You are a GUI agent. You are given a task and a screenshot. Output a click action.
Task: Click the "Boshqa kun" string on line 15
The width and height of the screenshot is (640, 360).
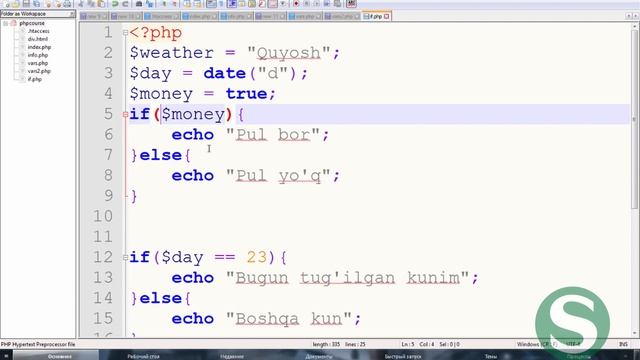(x=289, y=319)
